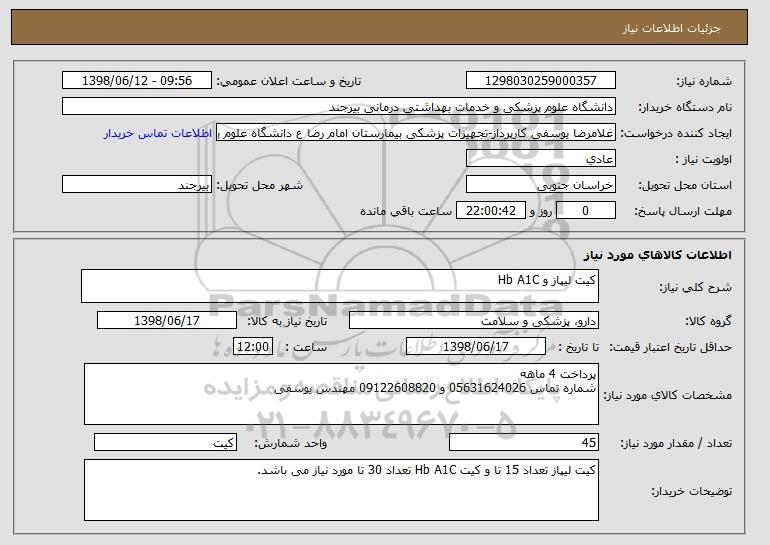Screen dimensions: 770x545
Task: Click the delivery city field بیرجند
Action: pos(137,185)
